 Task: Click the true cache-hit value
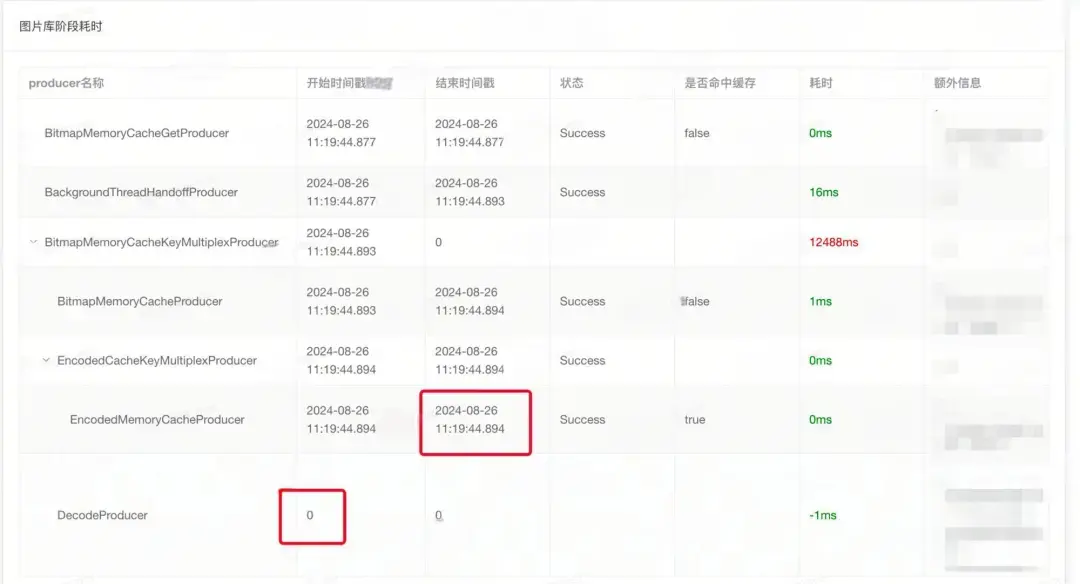point(694,419)
